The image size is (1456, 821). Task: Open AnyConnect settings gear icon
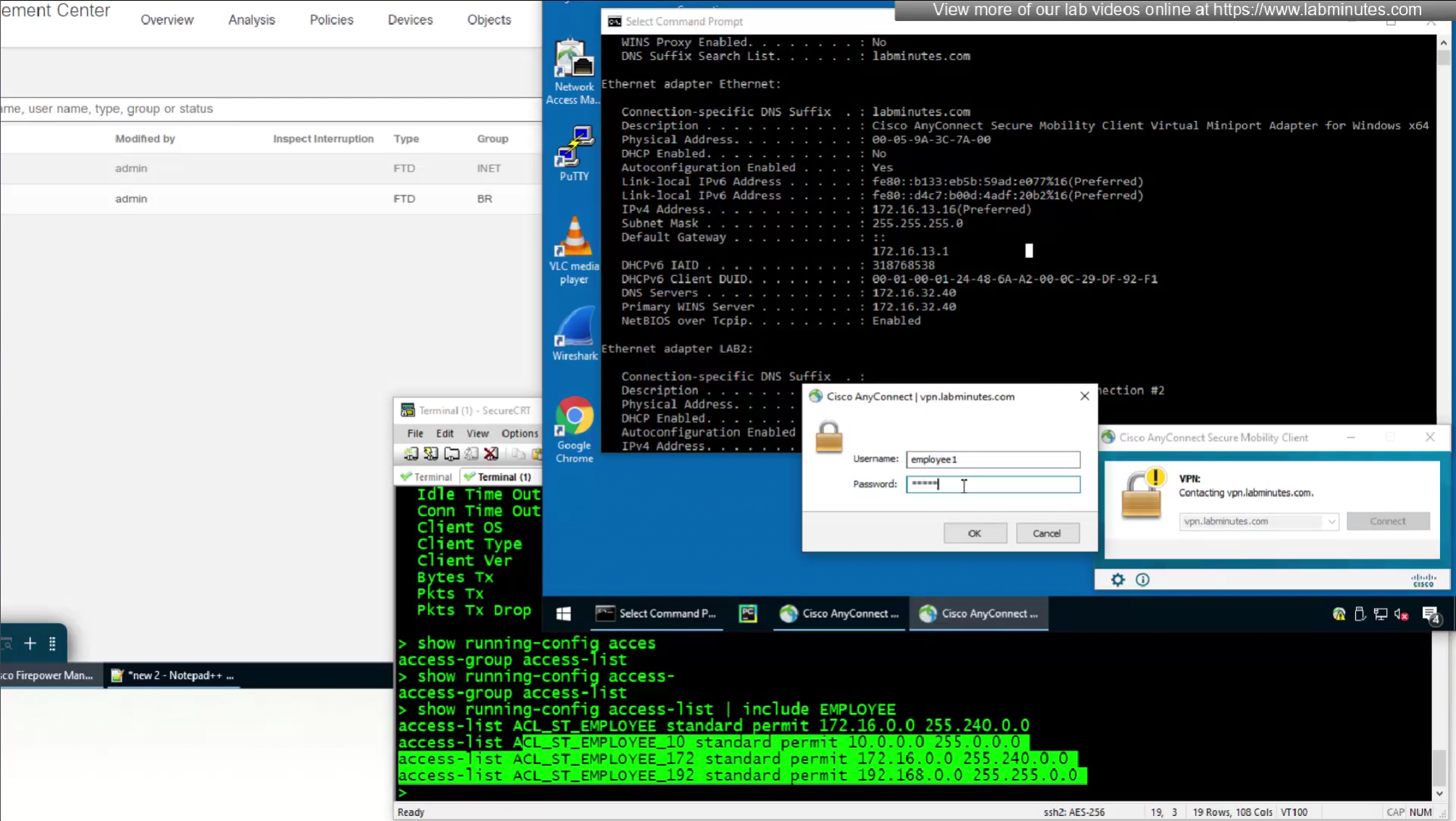tap(1118, 580)
